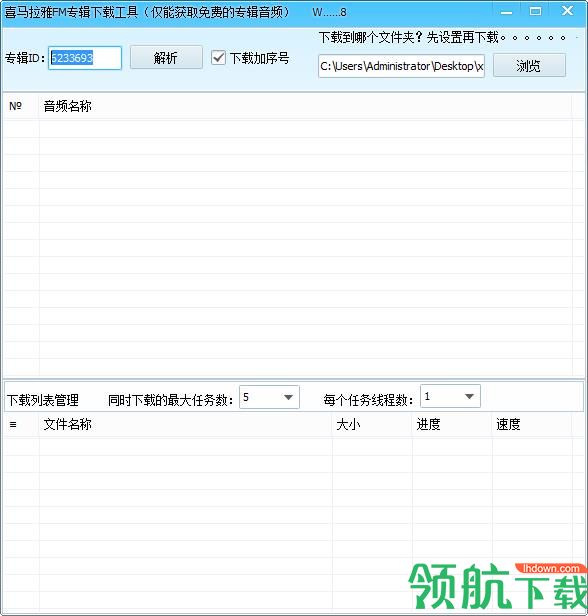Click the 大小 column header
588x616 pixels.
(x=372, y=424)
